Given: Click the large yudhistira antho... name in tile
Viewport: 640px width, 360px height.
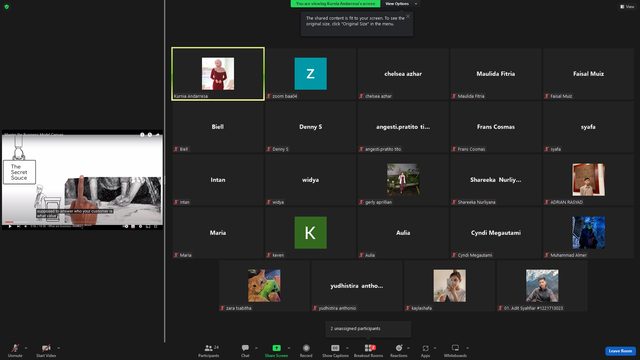Looking at the screenshot, I should pos(357,286).
